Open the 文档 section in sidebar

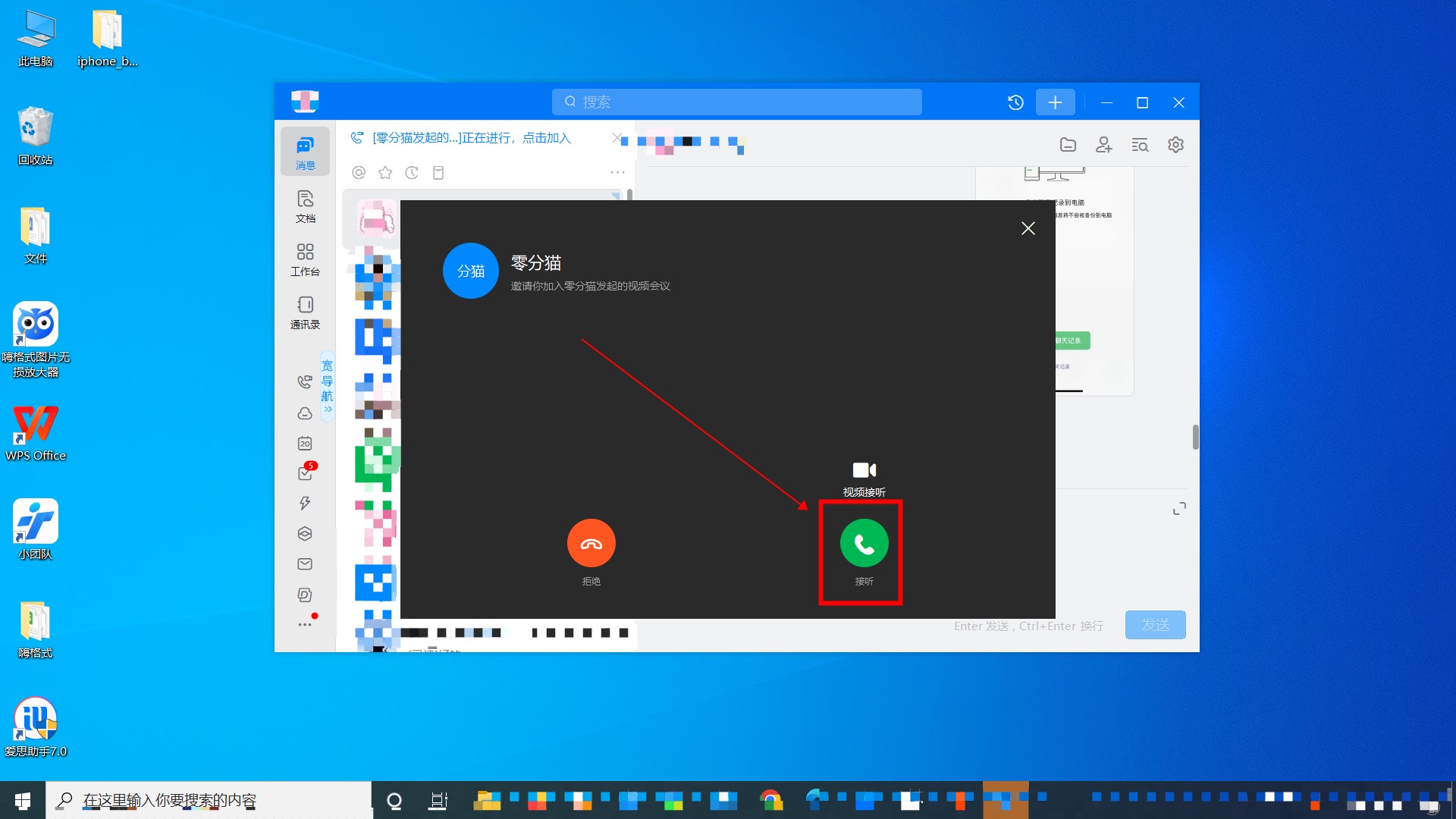(305, 206)
